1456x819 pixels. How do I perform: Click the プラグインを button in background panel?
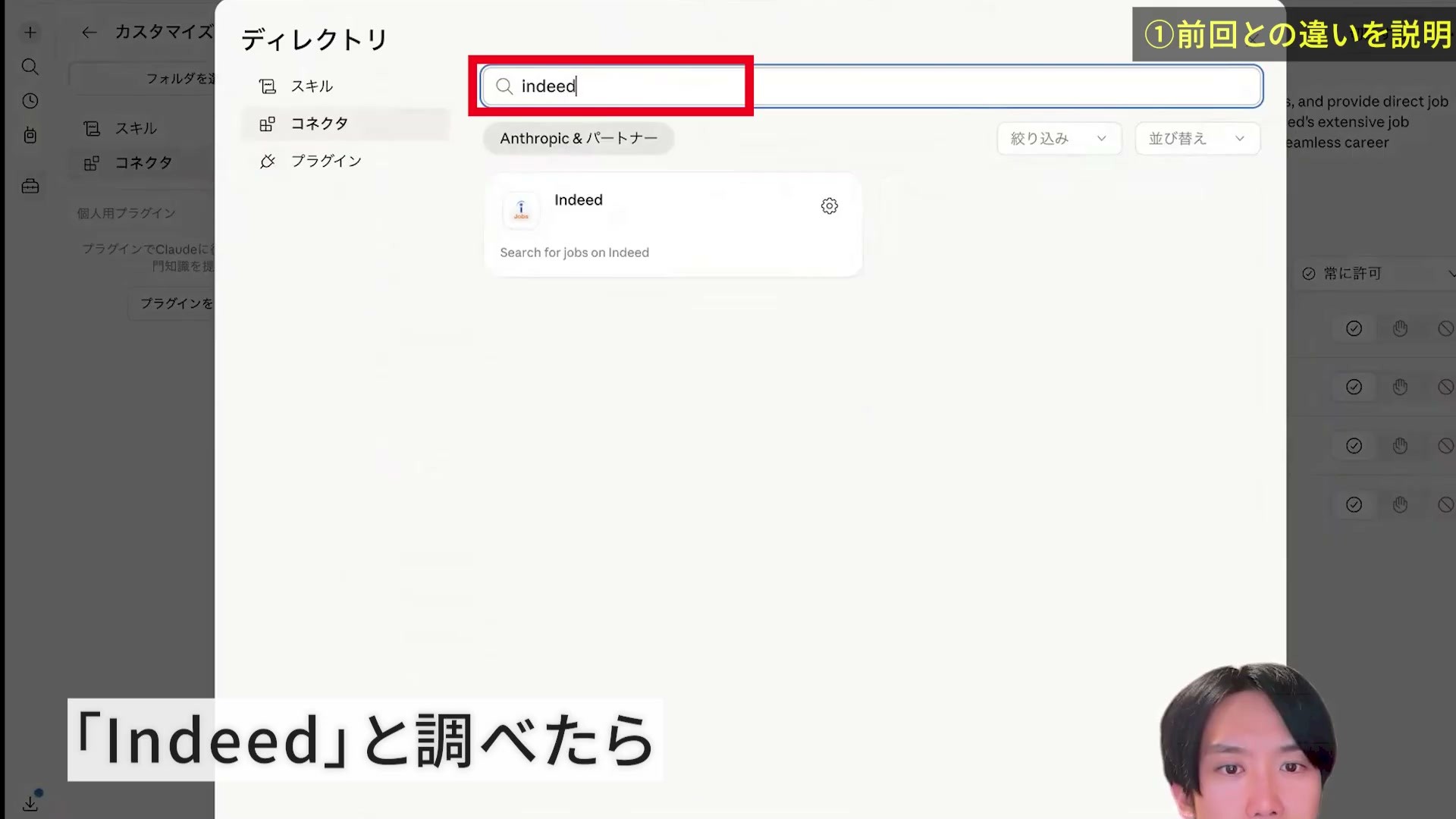click(172, 303)
